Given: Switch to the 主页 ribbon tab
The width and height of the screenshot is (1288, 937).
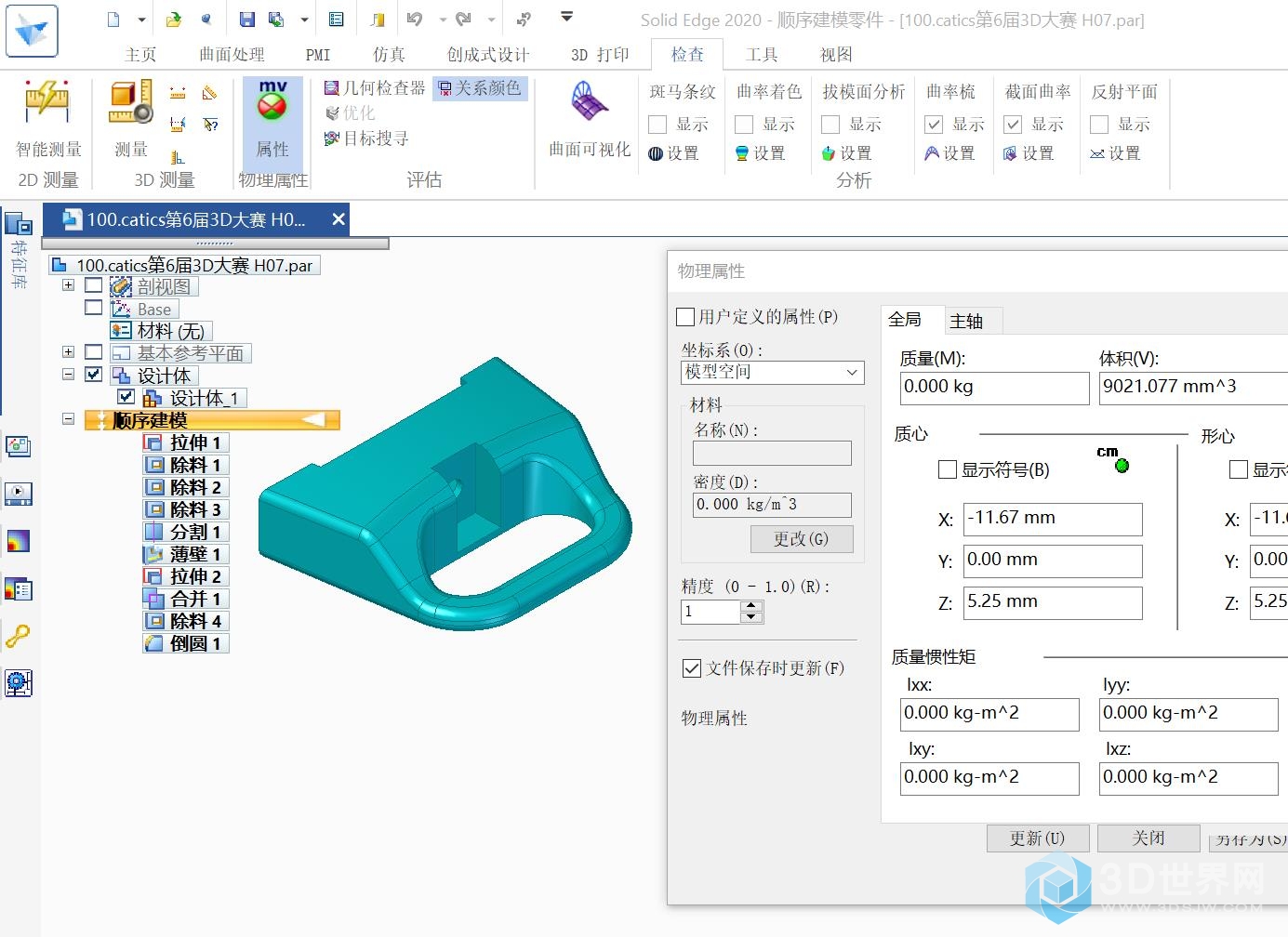Looking at the screenshot, I should click(140, 55).
